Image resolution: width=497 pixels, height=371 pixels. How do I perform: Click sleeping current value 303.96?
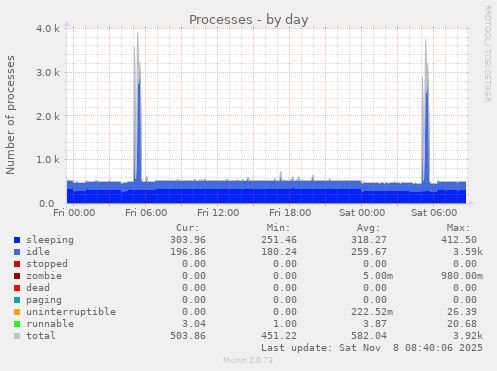tap(188, 240)
